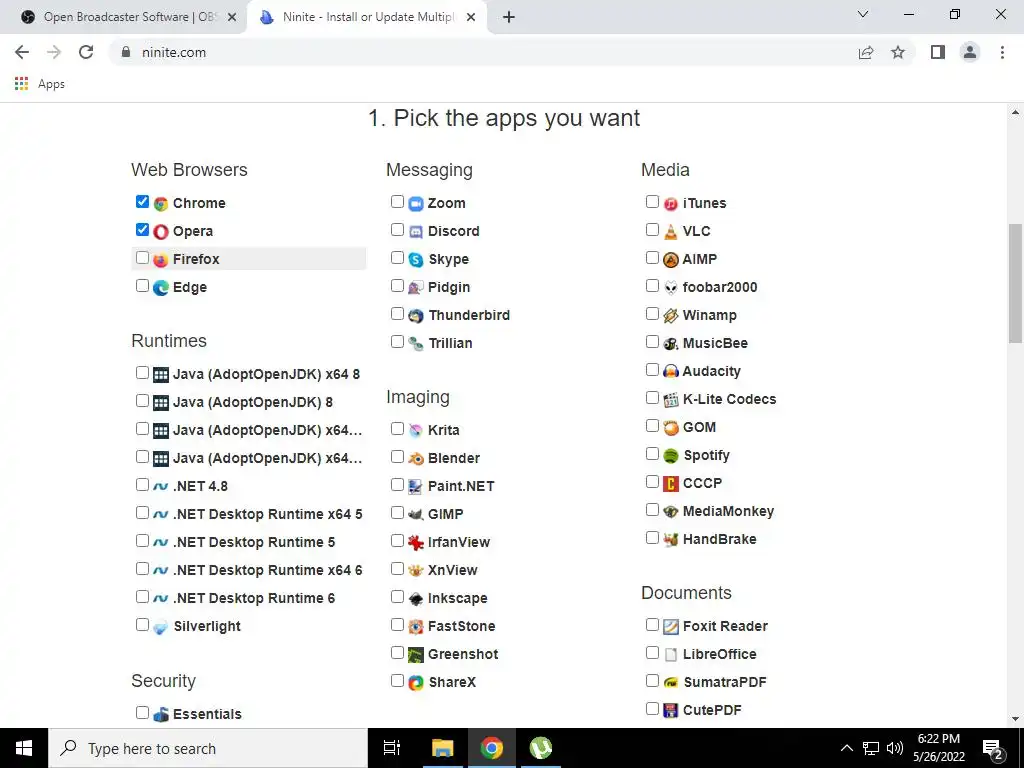The width and height of the screenshot is (1024, 768).
Task: Select the Ninite tab
Action: pyautogui.click(x=368, y=17)
